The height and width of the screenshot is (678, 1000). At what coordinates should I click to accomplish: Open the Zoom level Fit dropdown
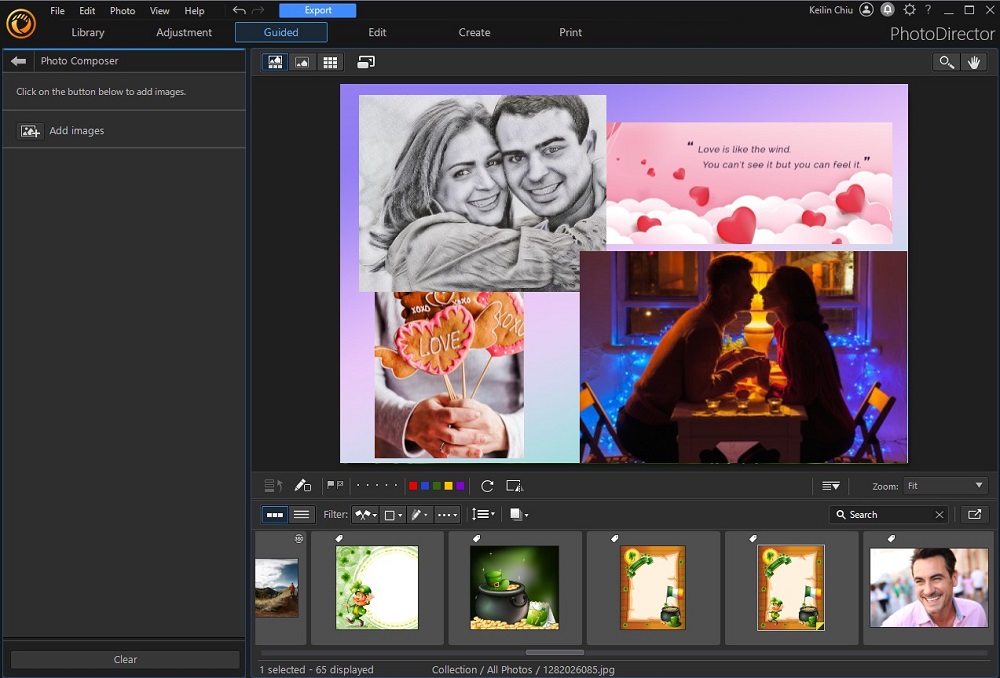944,486
